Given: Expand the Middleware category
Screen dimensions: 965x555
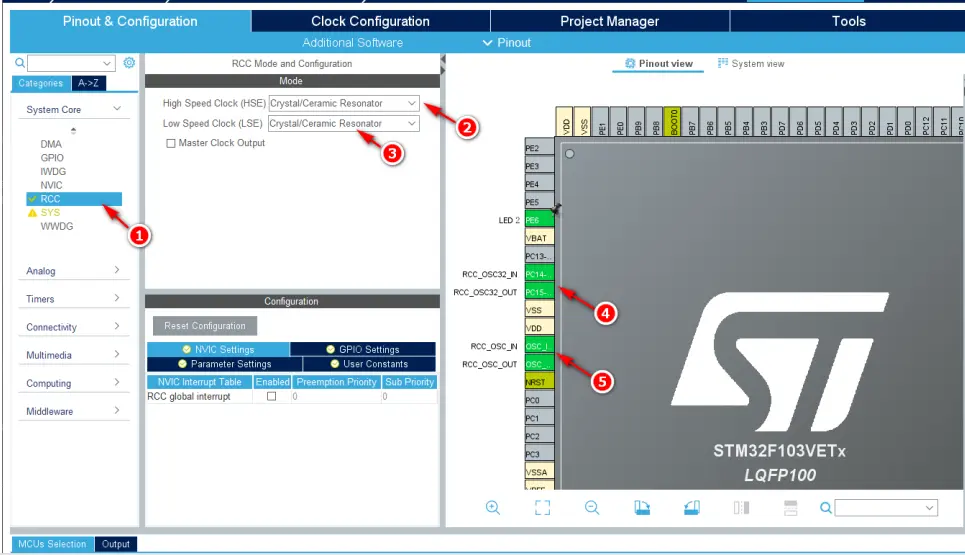Looking at the screenshot, I should [117, 410].
